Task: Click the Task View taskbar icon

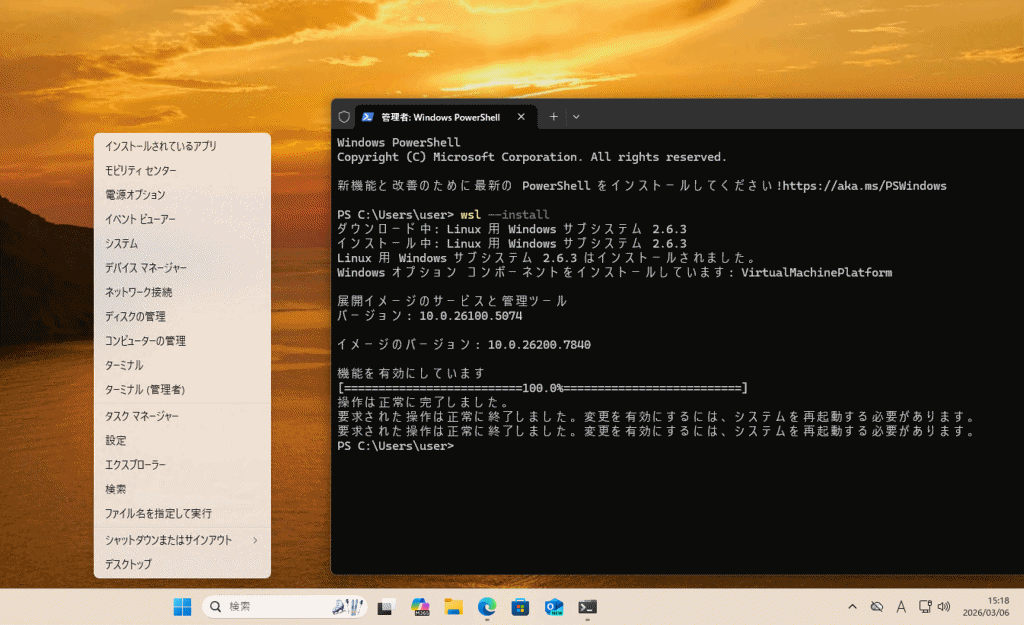Action: point(385,606)
